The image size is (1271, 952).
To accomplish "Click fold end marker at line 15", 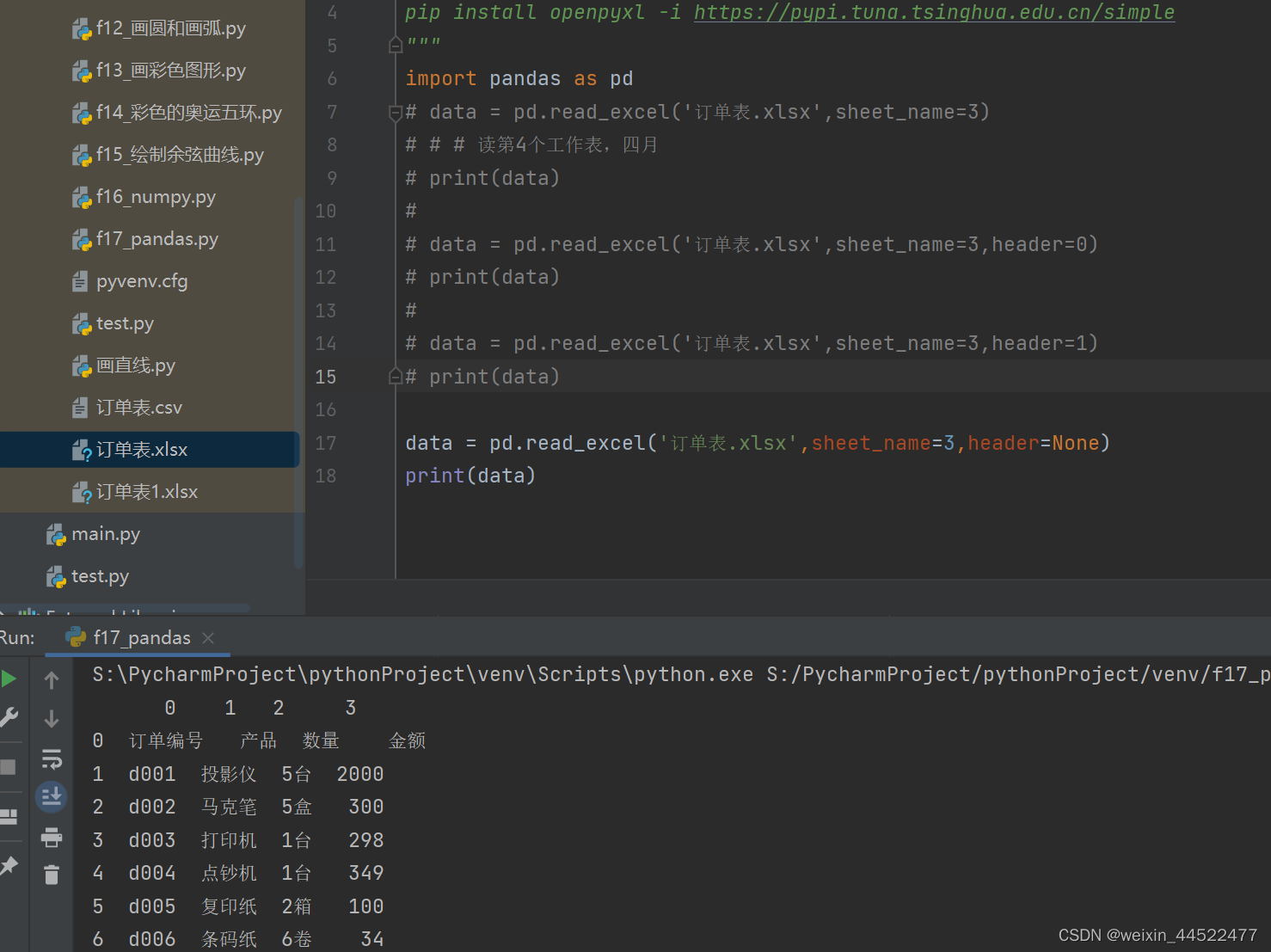I will click(x=396, y=377).
